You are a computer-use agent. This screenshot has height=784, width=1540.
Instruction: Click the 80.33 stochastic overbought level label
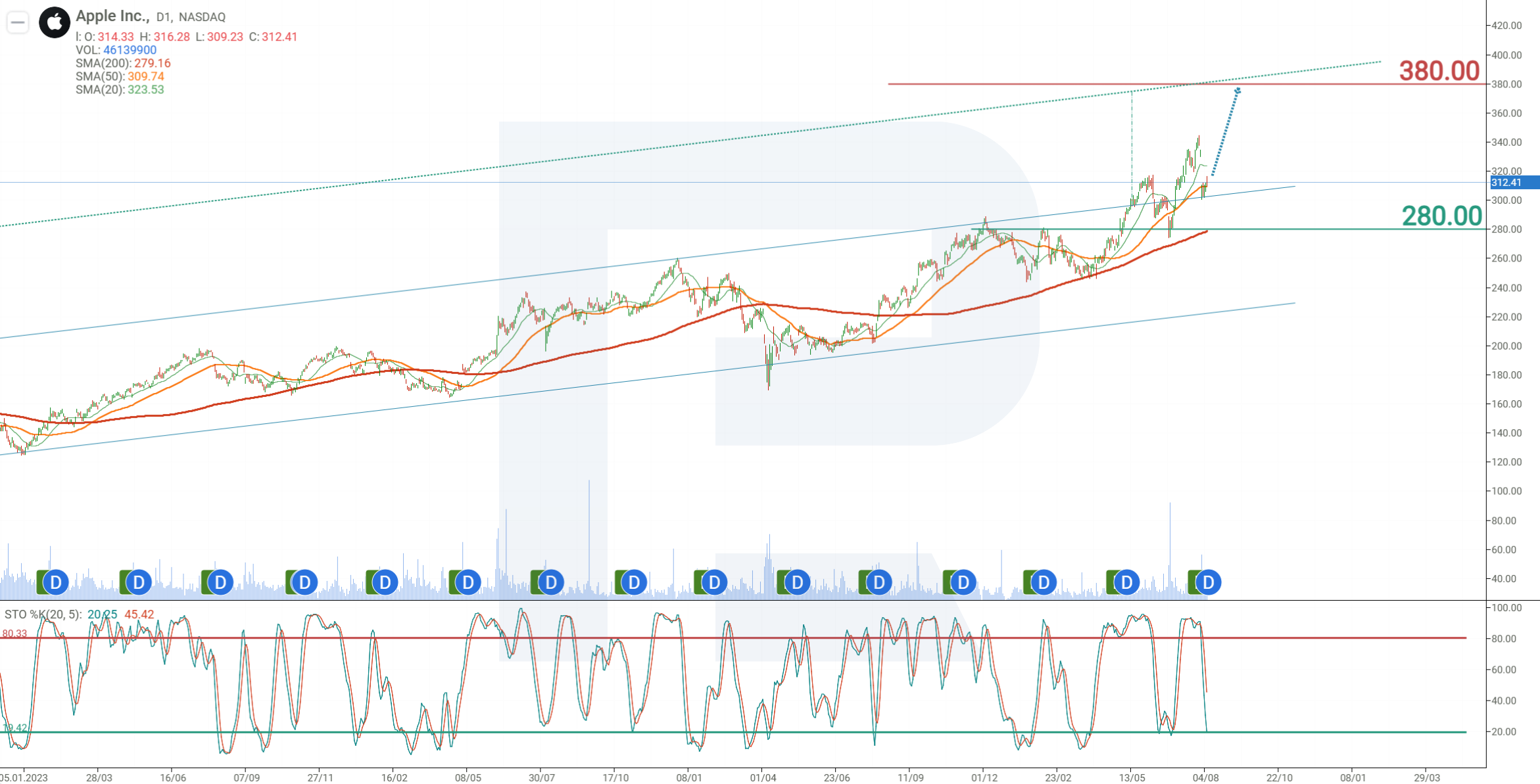(x=14, y=634)
